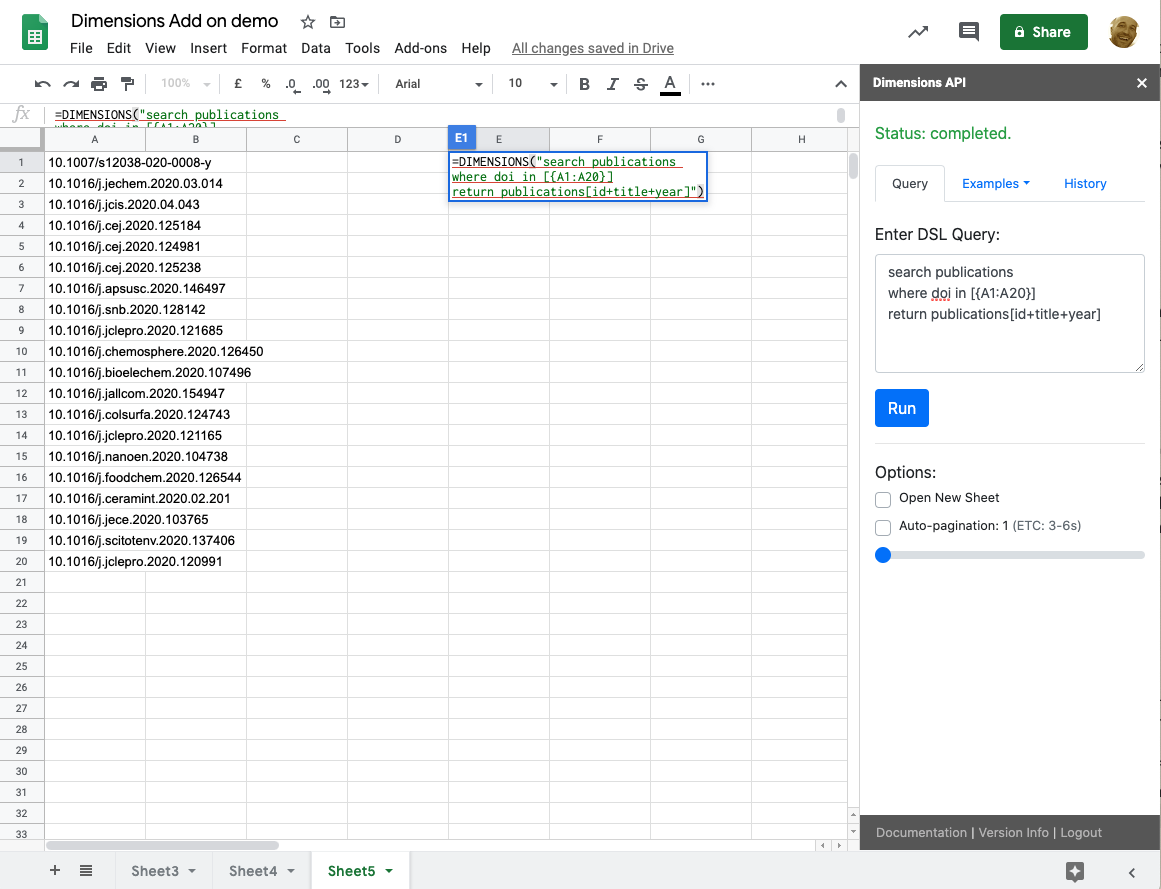Open the text color picker

670,84
